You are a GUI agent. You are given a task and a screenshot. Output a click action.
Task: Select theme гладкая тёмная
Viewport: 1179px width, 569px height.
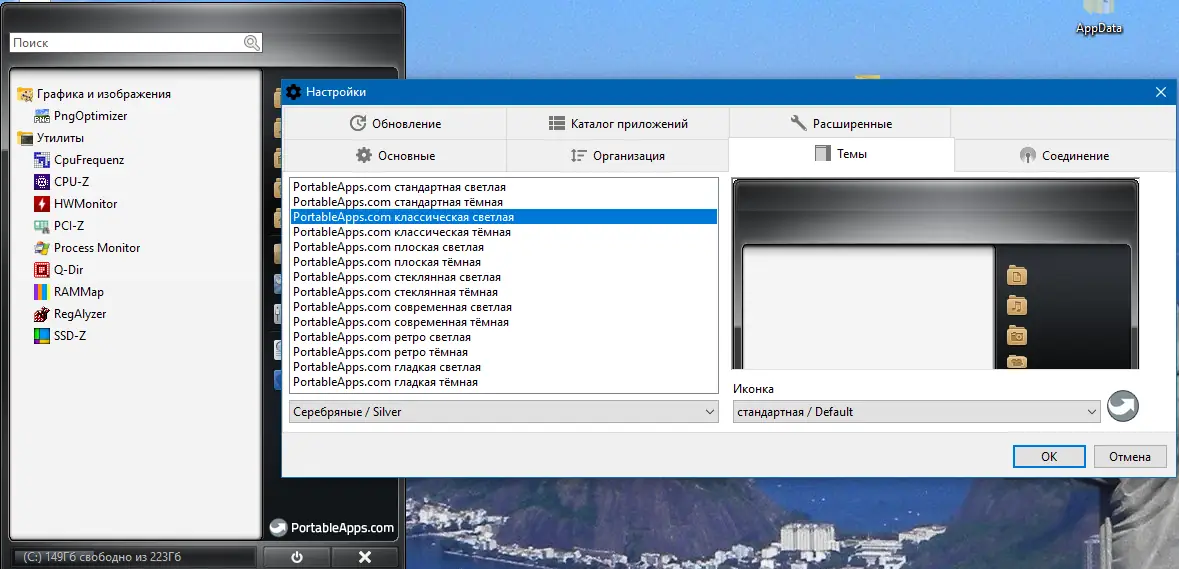(504, 383)
